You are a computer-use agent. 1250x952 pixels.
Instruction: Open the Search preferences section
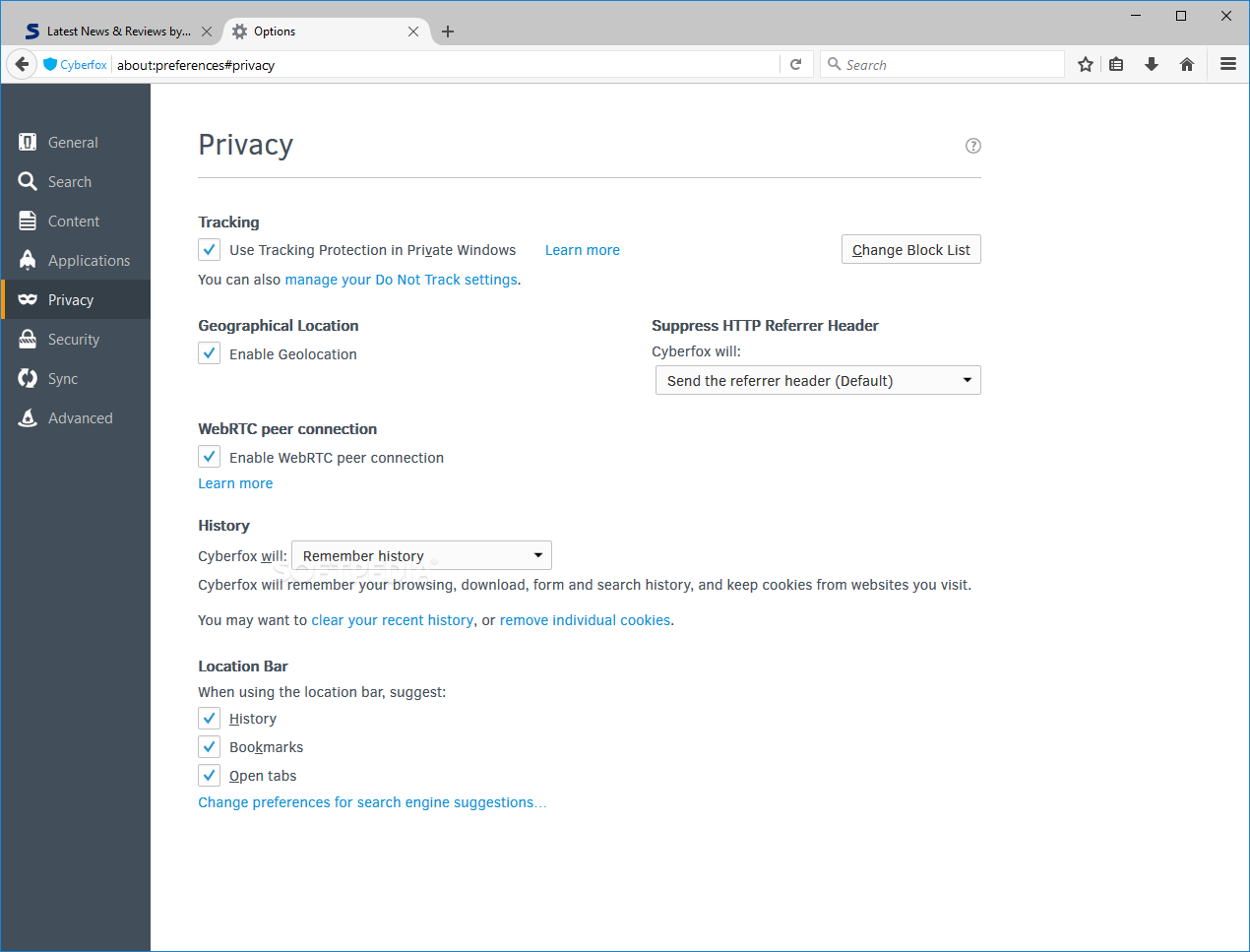75,181
